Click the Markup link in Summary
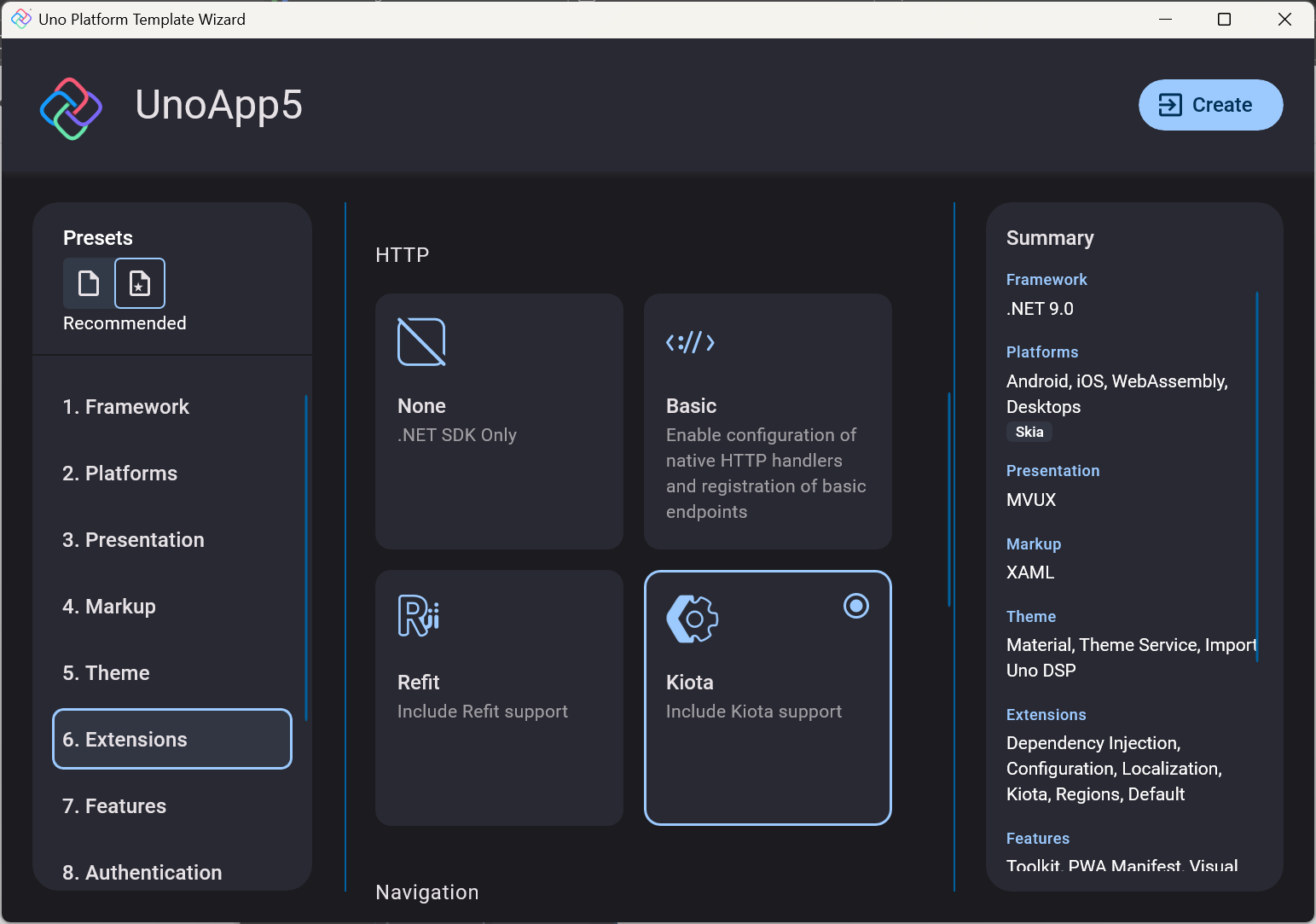 coord(1034,544)
